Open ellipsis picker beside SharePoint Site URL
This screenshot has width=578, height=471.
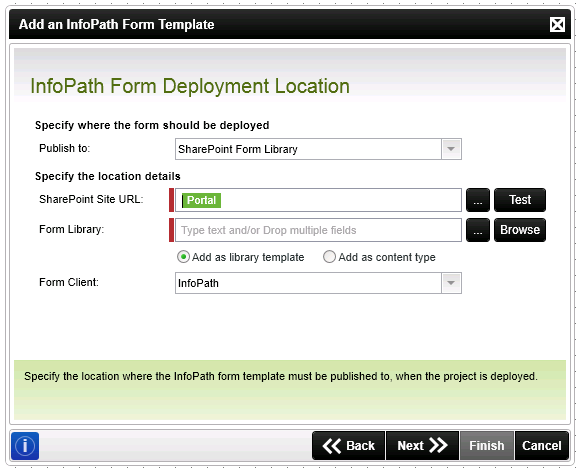pos(478,200)
